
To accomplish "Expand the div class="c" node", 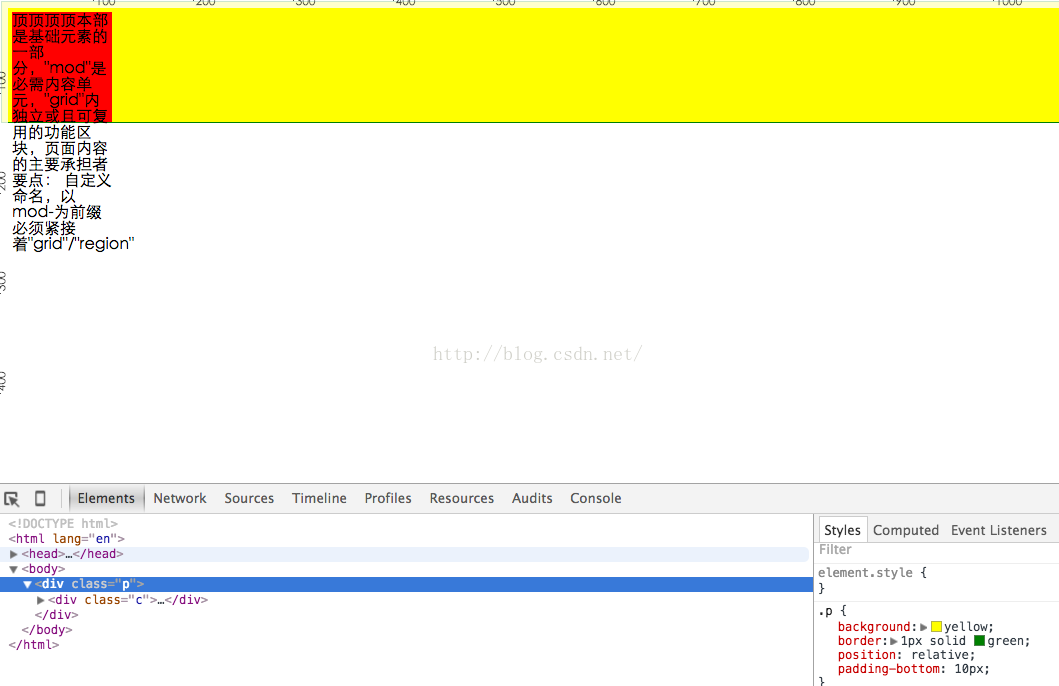I will coord(41,600).
